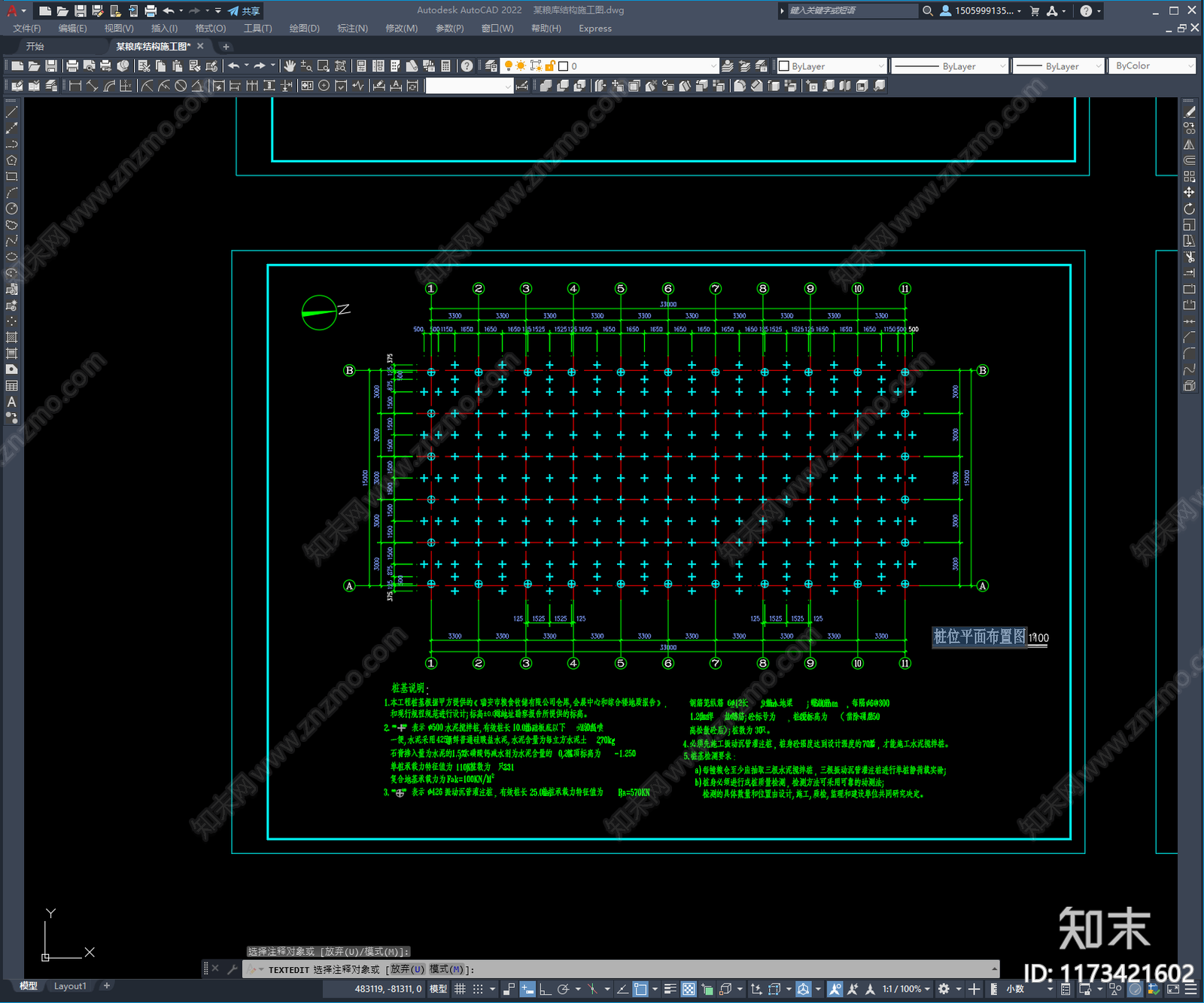Select the Polygon tool in draw toolbar

click(x=11, y=160)
